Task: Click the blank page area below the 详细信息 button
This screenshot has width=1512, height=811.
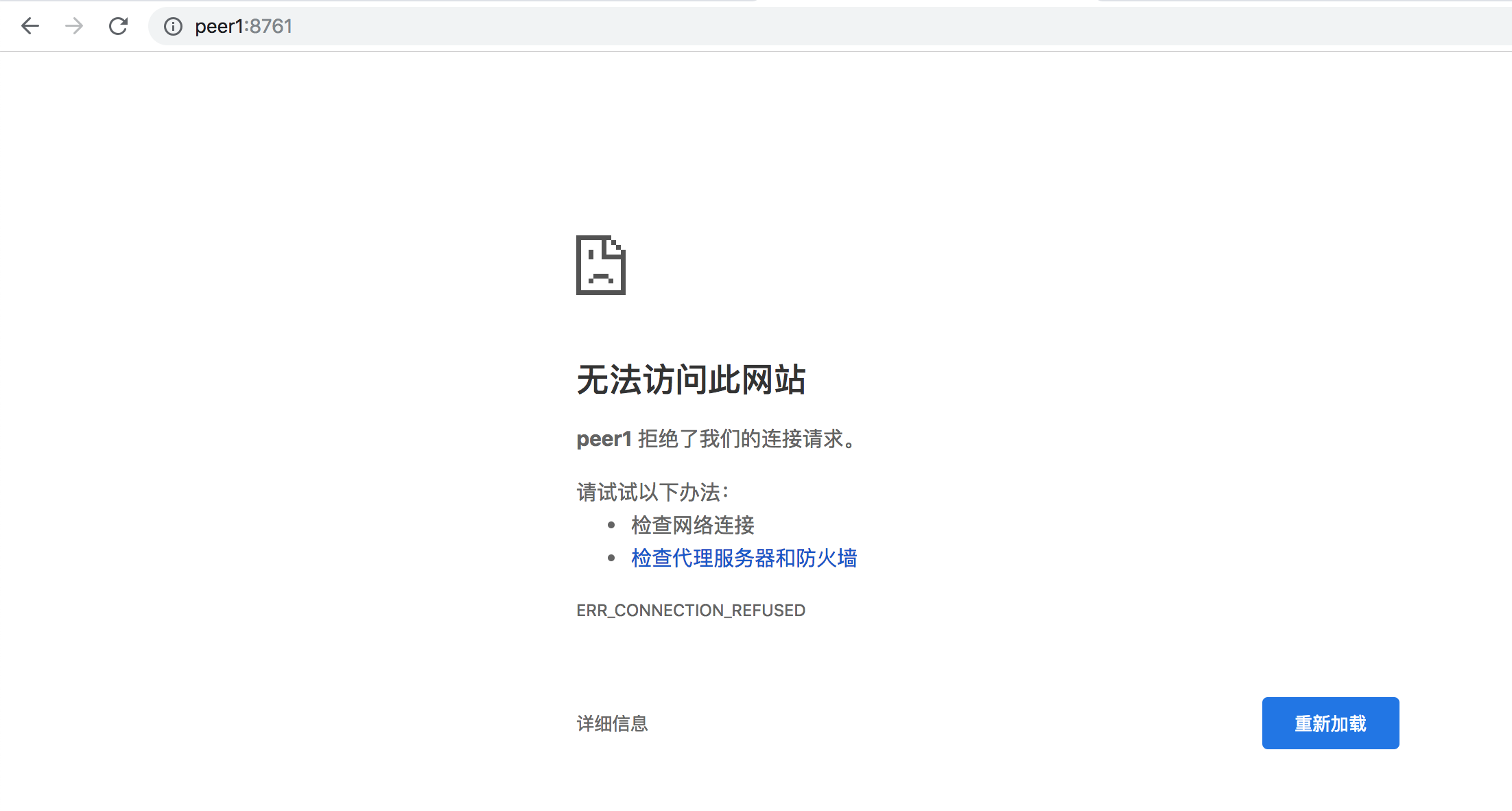Action: coord(612,782)
